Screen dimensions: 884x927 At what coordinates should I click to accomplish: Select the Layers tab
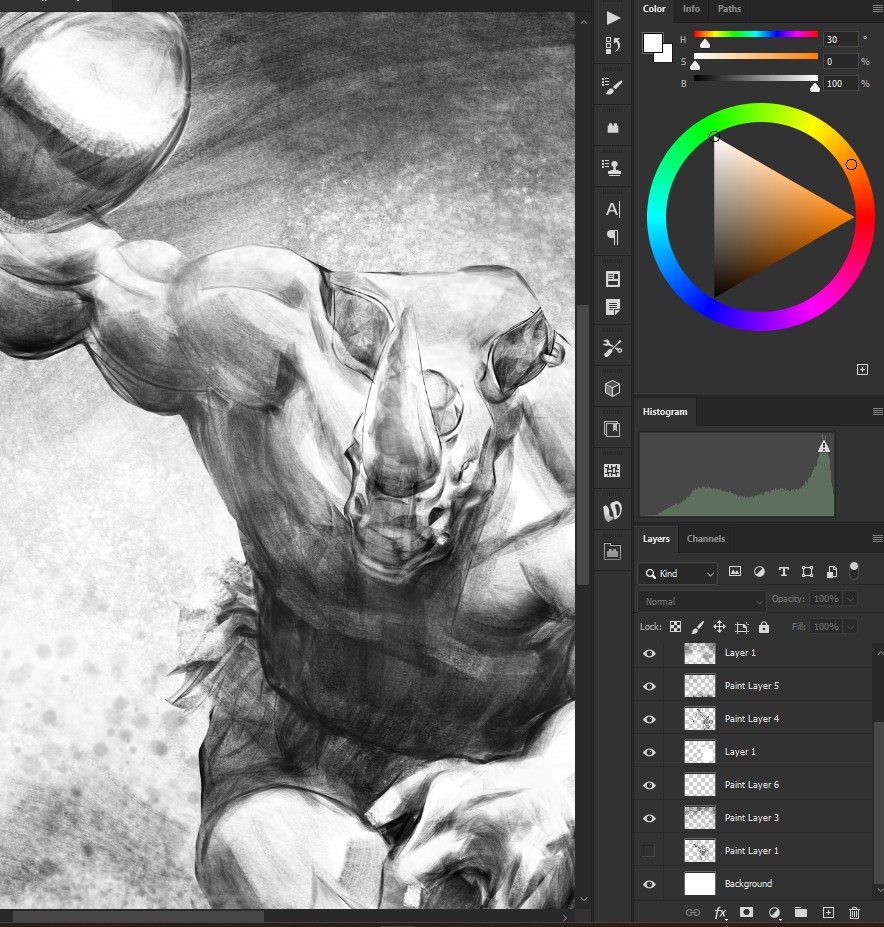point(656,539)
